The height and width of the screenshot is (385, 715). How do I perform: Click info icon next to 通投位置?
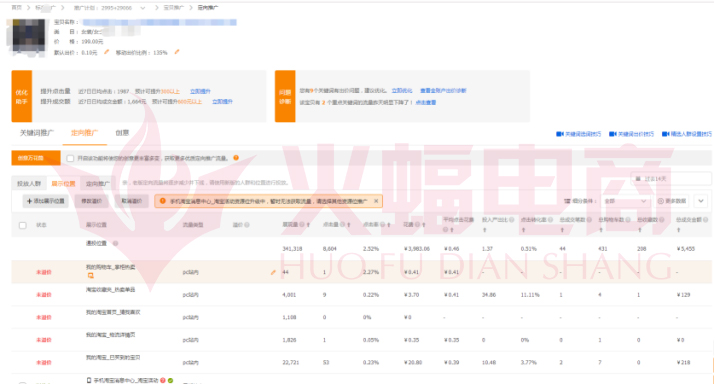click(115, 244)
